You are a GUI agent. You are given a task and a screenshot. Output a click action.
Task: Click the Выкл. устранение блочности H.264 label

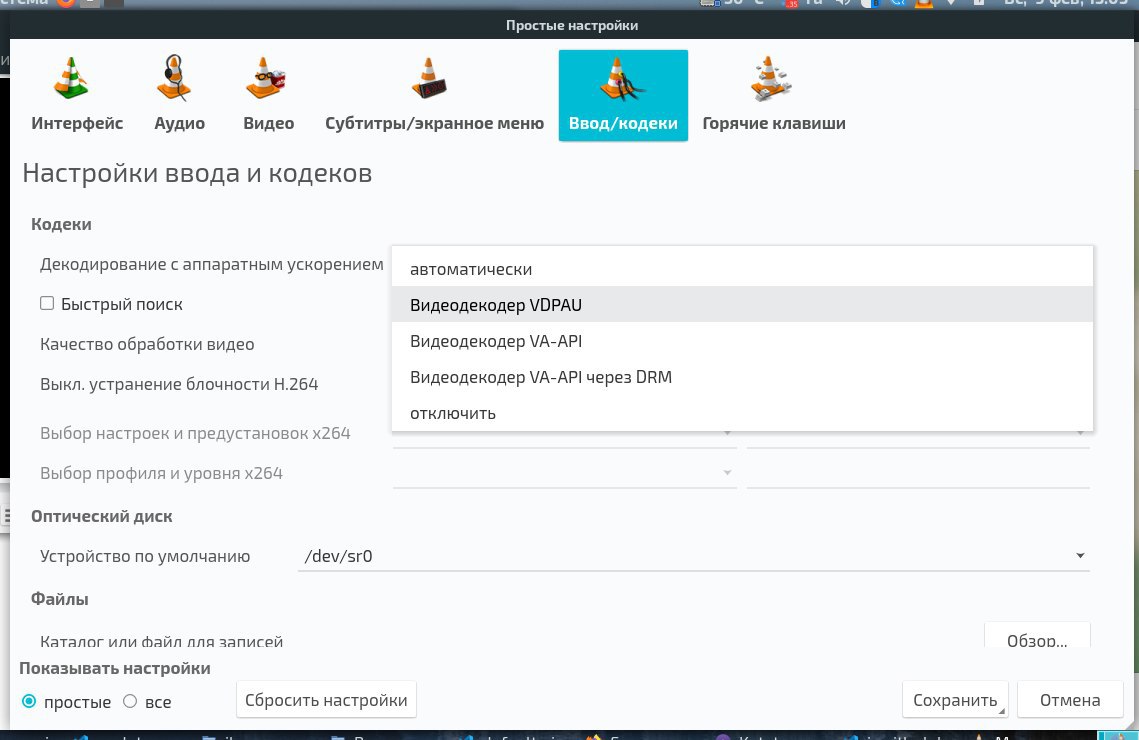coord(179,384)
